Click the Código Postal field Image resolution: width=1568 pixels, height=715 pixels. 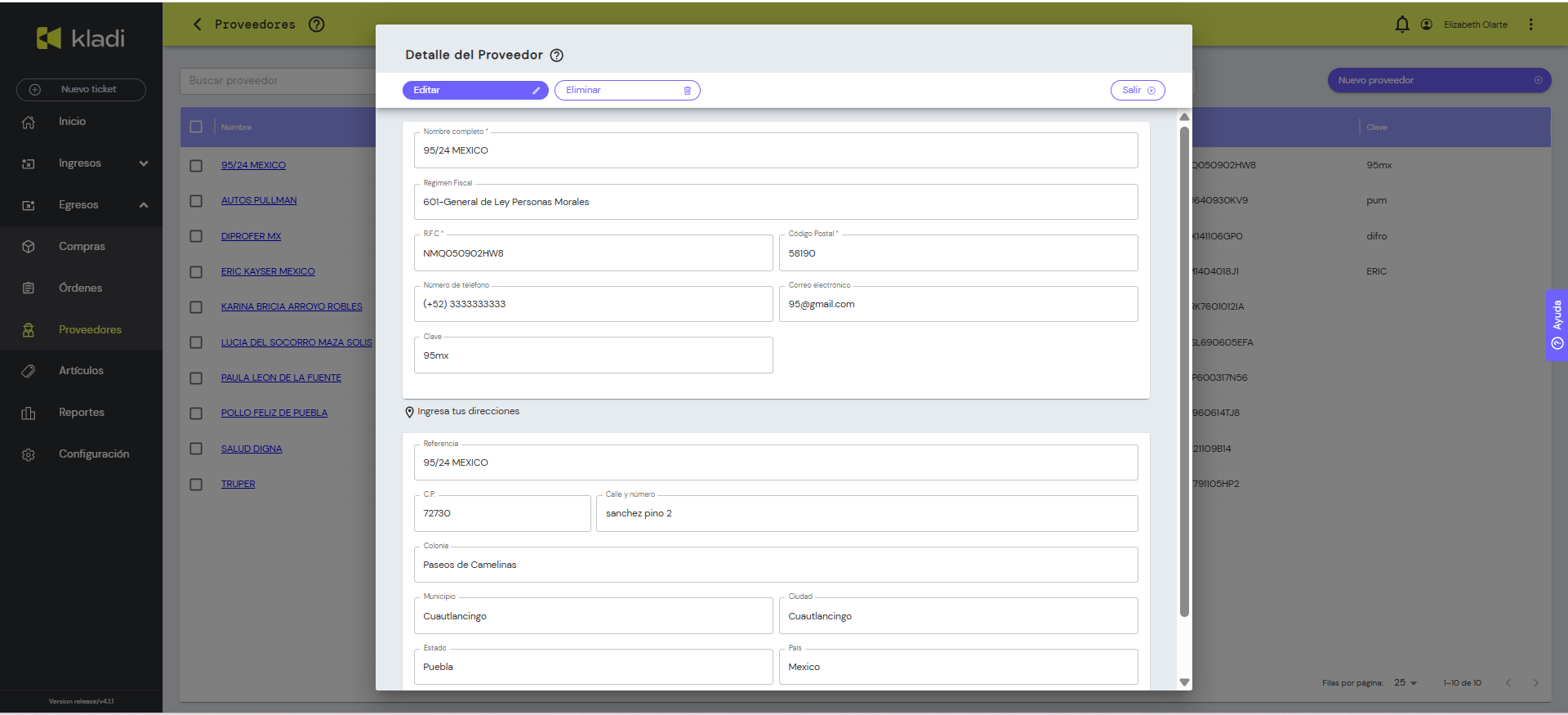(959, 253)
